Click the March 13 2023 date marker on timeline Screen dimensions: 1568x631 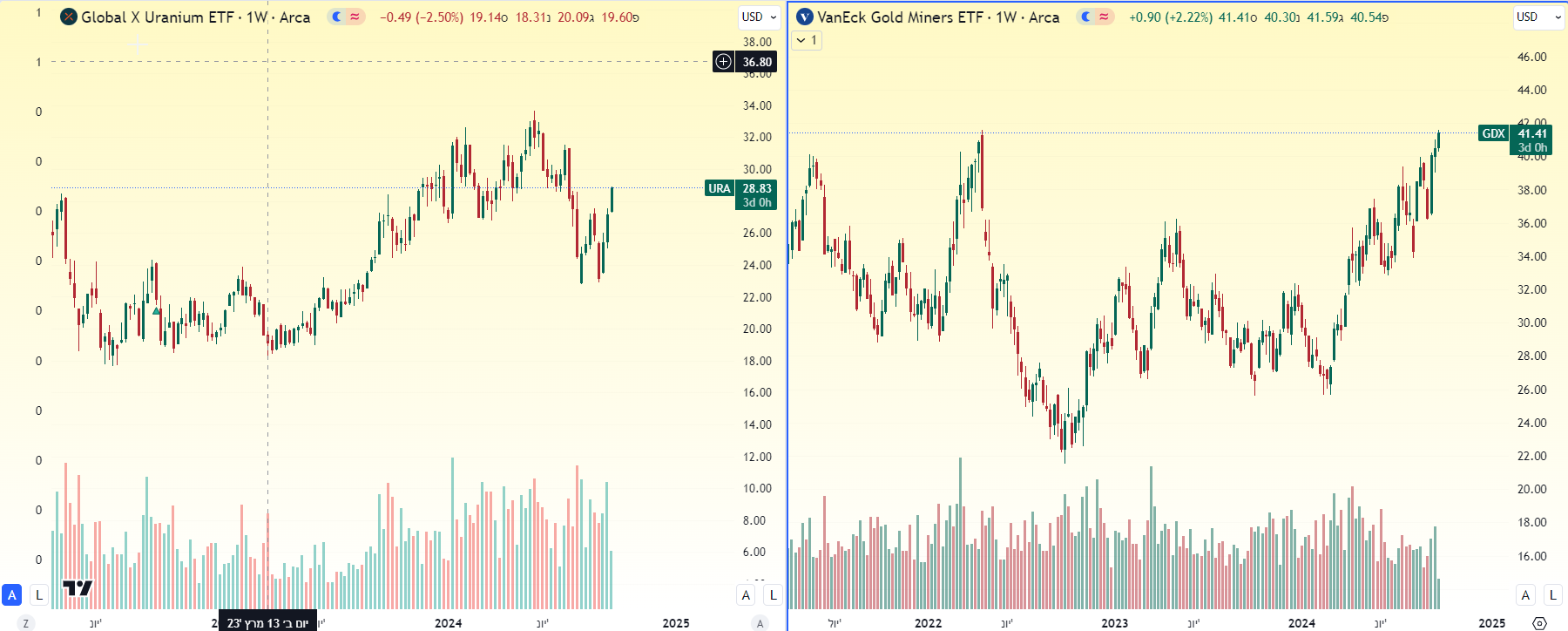[x=267, y=624]
